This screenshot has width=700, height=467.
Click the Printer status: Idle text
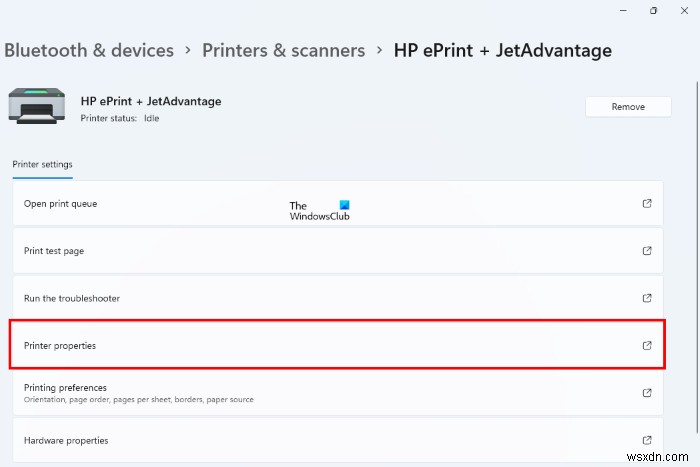[120, 118]
